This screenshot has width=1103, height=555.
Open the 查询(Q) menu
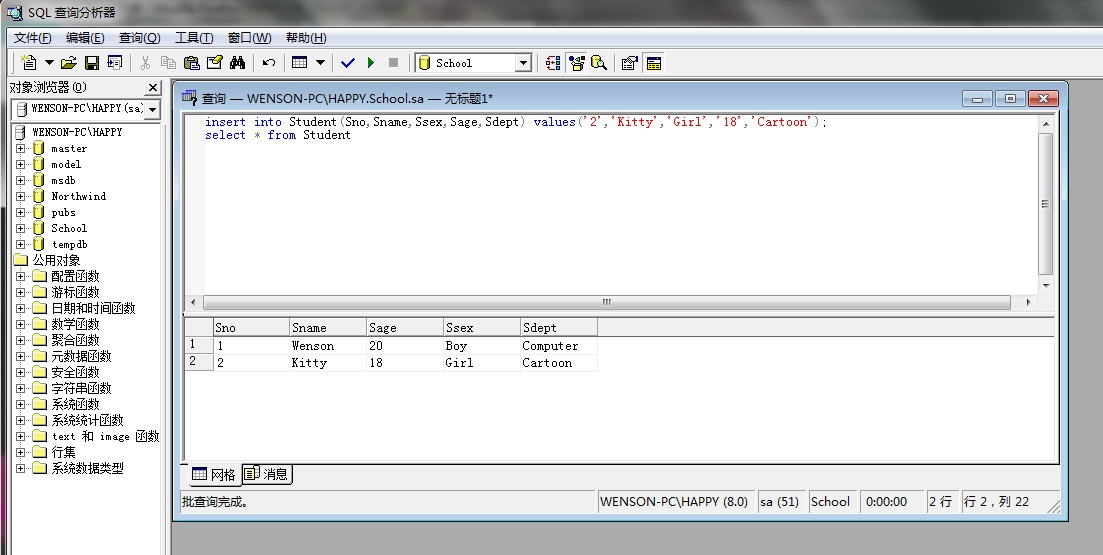[139, 38]
